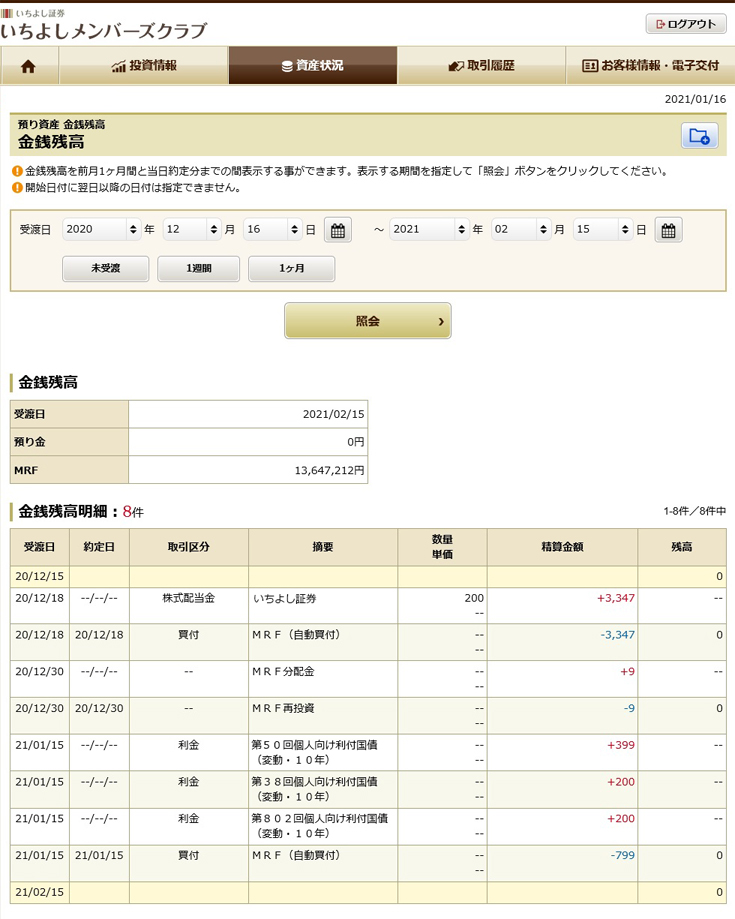This screenshot has height=919, width=735.
Task: Select the 1ヶ月 period button
Action: 291,269
